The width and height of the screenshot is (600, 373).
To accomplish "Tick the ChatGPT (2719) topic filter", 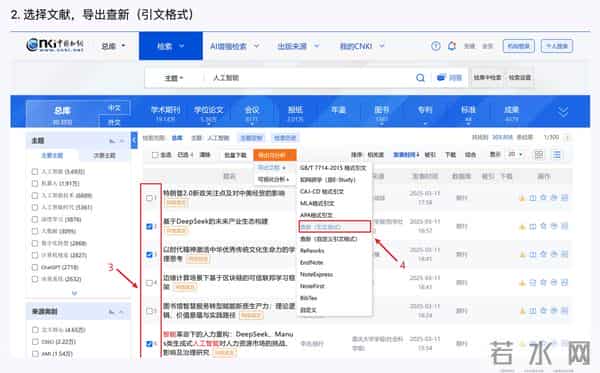I will [x=35, y=267].
